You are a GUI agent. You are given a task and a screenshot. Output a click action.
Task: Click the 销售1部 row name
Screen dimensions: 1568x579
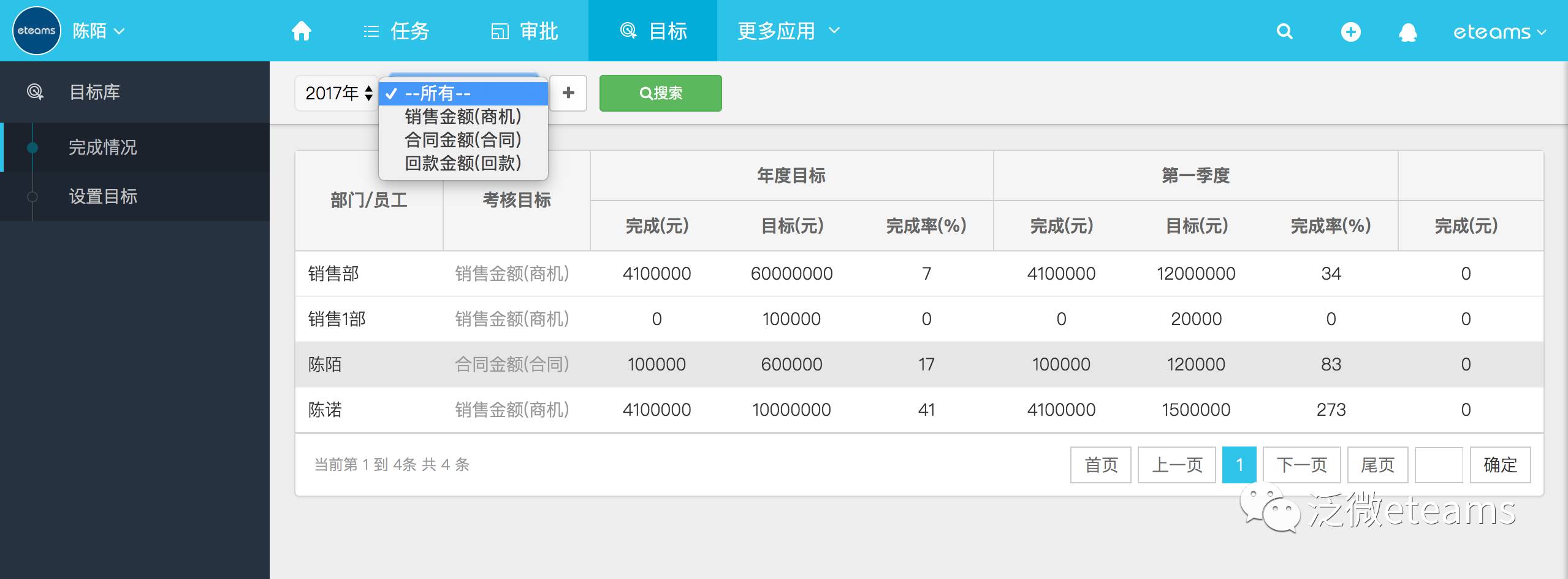point(337,319)
